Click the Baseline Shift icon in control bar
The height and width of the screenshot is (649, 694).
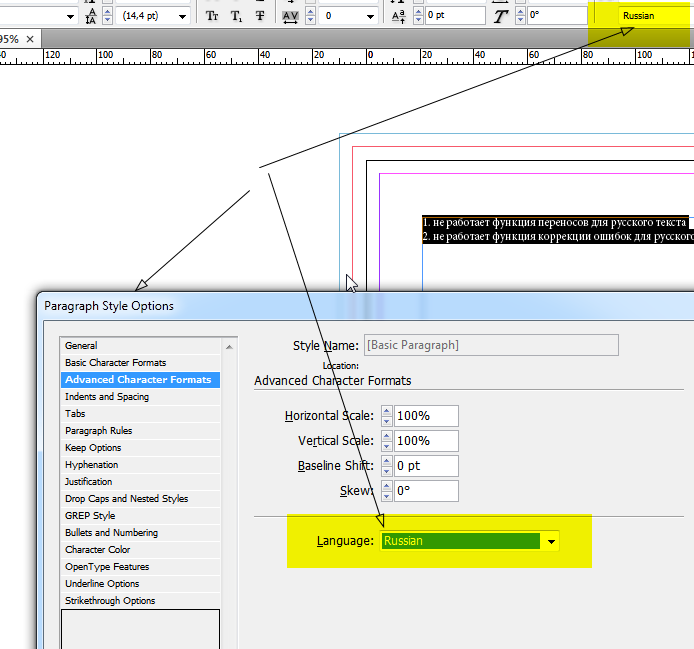(398, 16)
